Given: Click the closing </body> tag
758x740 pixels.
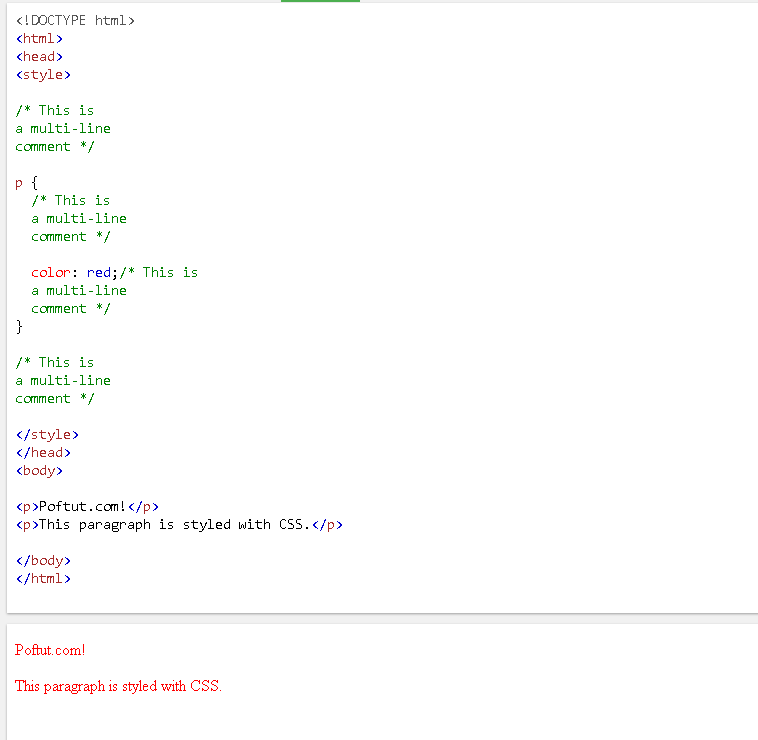Looking at the screenshot, I should 44,561.
